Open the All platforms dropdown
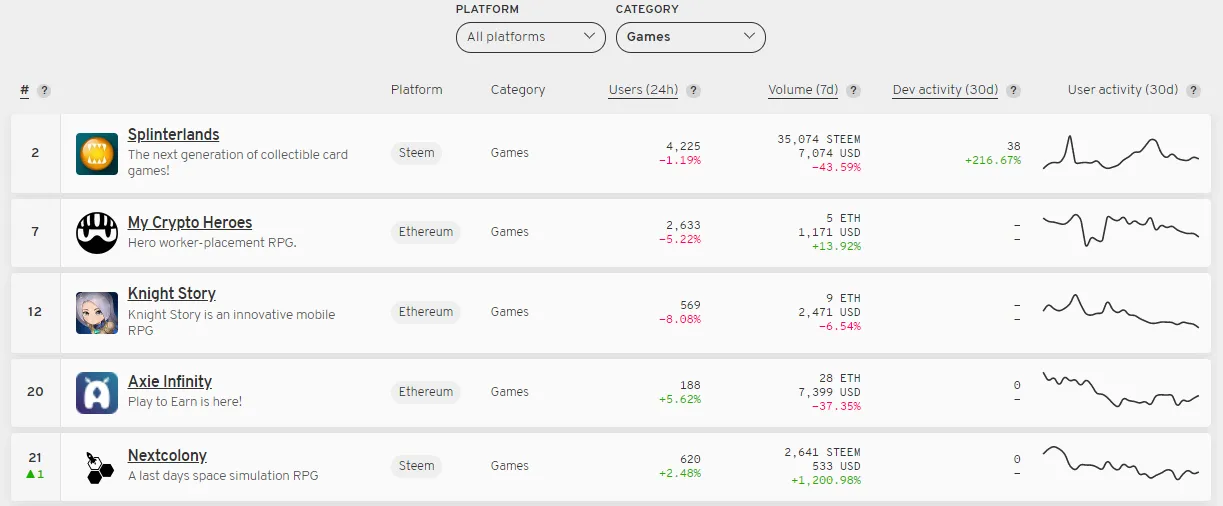1223x506 pixels. (x=530, y=37)
